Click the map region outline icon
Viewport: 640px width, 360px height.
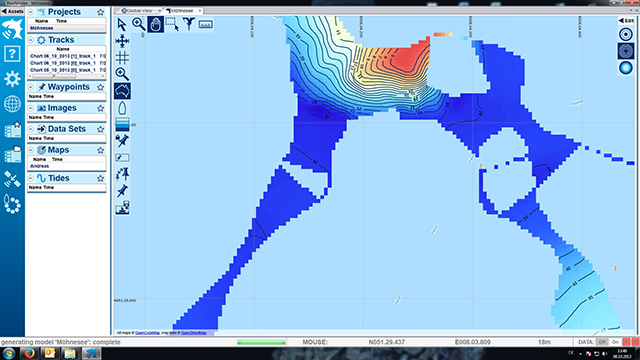[x=122, y=91]
